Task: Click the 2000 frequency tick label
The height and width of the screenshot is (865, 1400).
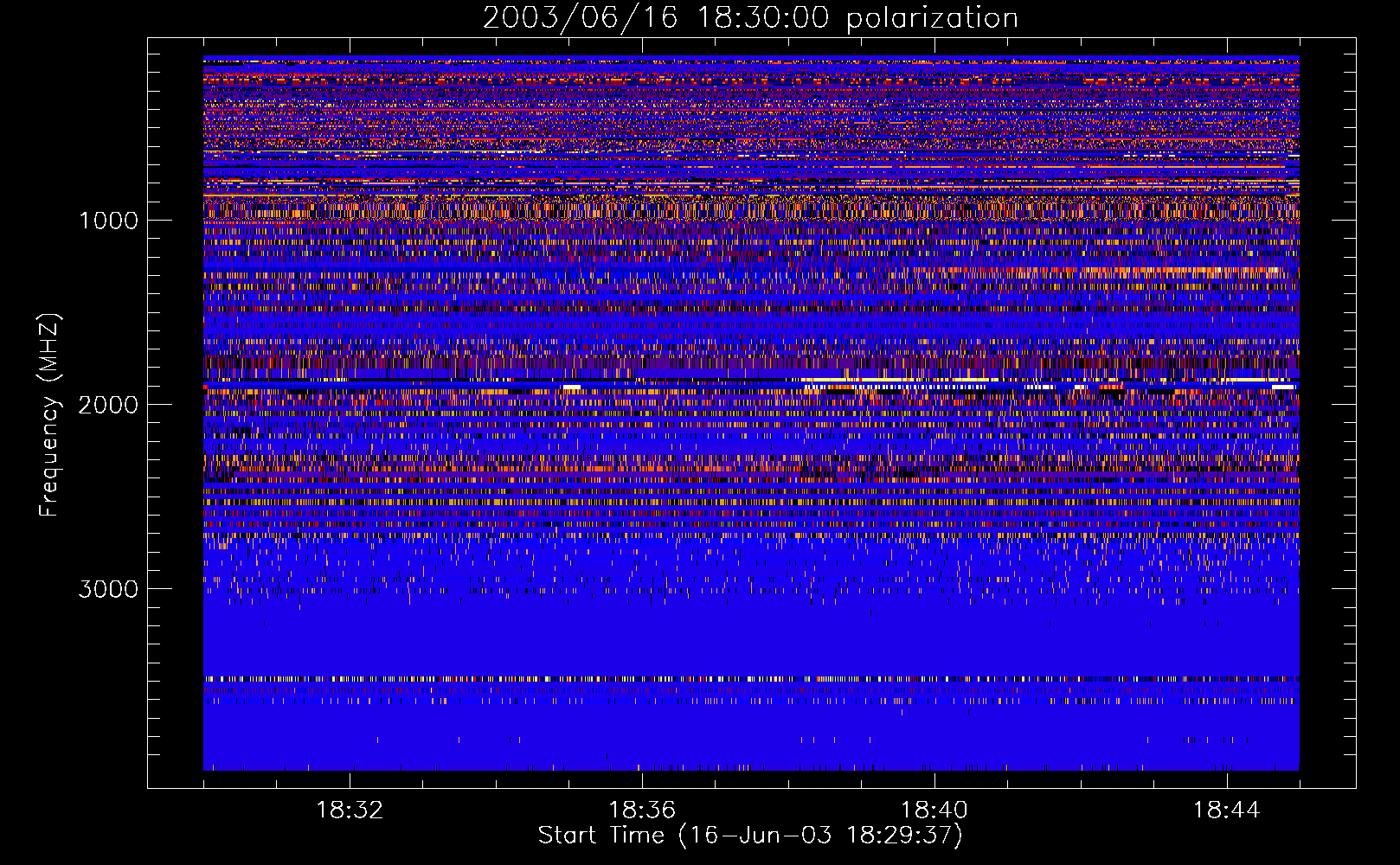Action: coord(108,405)
